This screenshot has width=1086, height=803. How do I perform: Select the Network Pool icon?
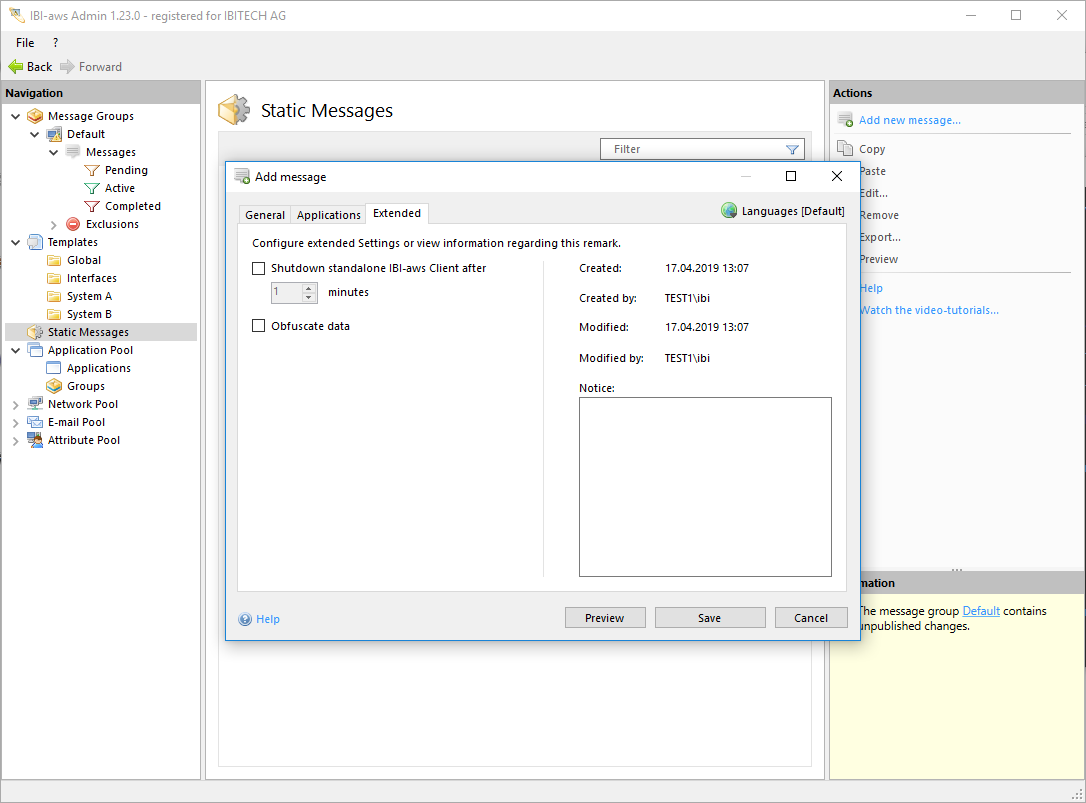(35, 404)
